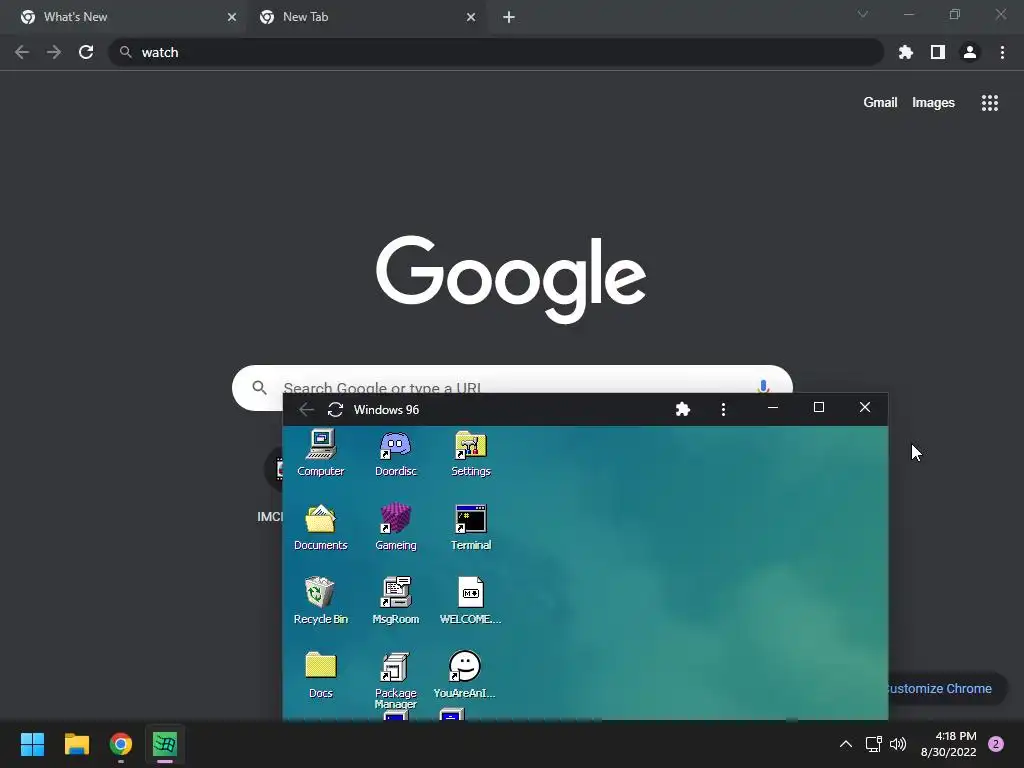Open the Docs folder icon
Screen dimensions: 1024x768
[321, 675]
